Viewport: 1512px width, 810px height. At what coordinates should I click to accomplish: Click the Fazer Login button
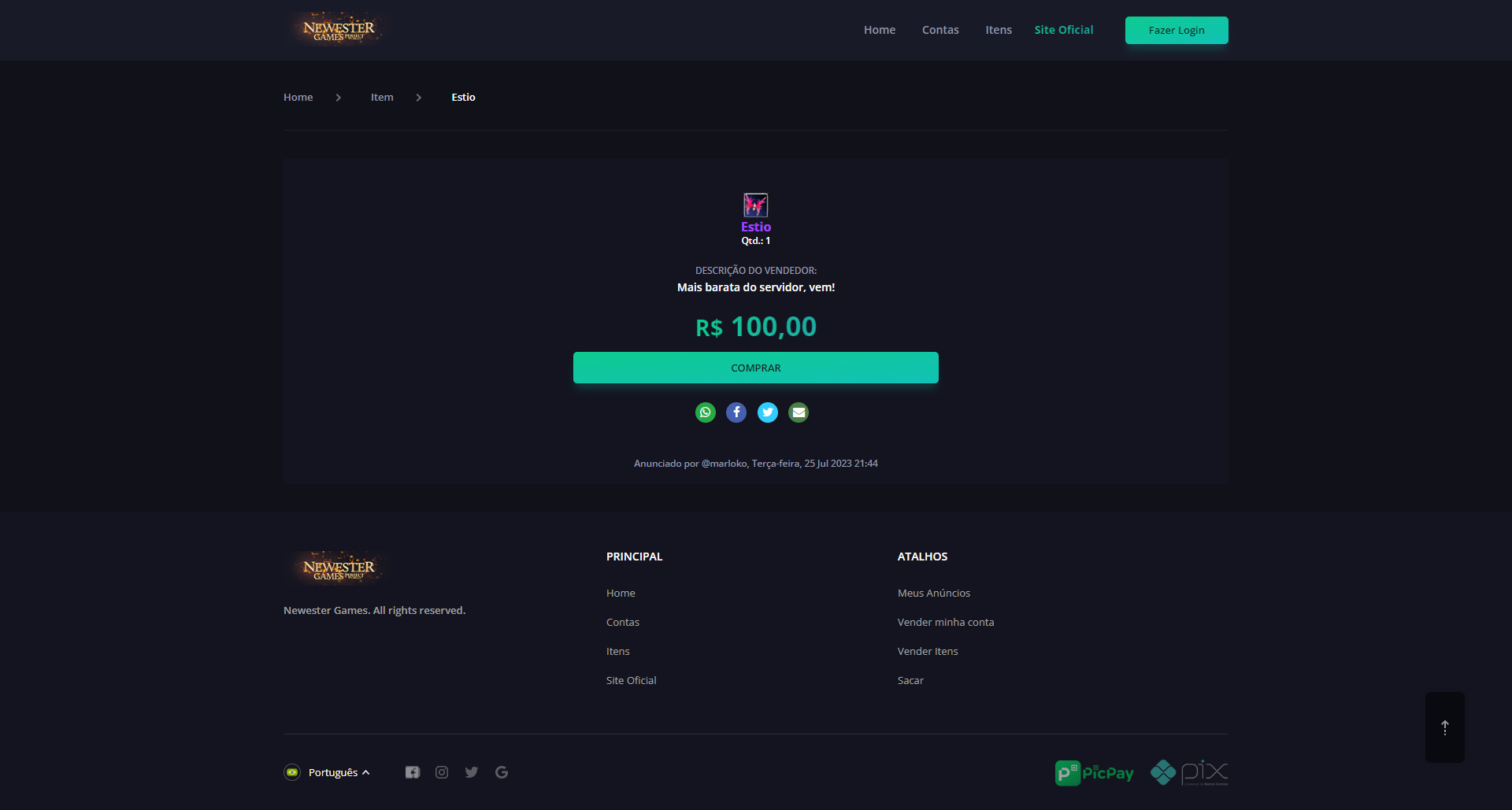tap(1177, 30)
